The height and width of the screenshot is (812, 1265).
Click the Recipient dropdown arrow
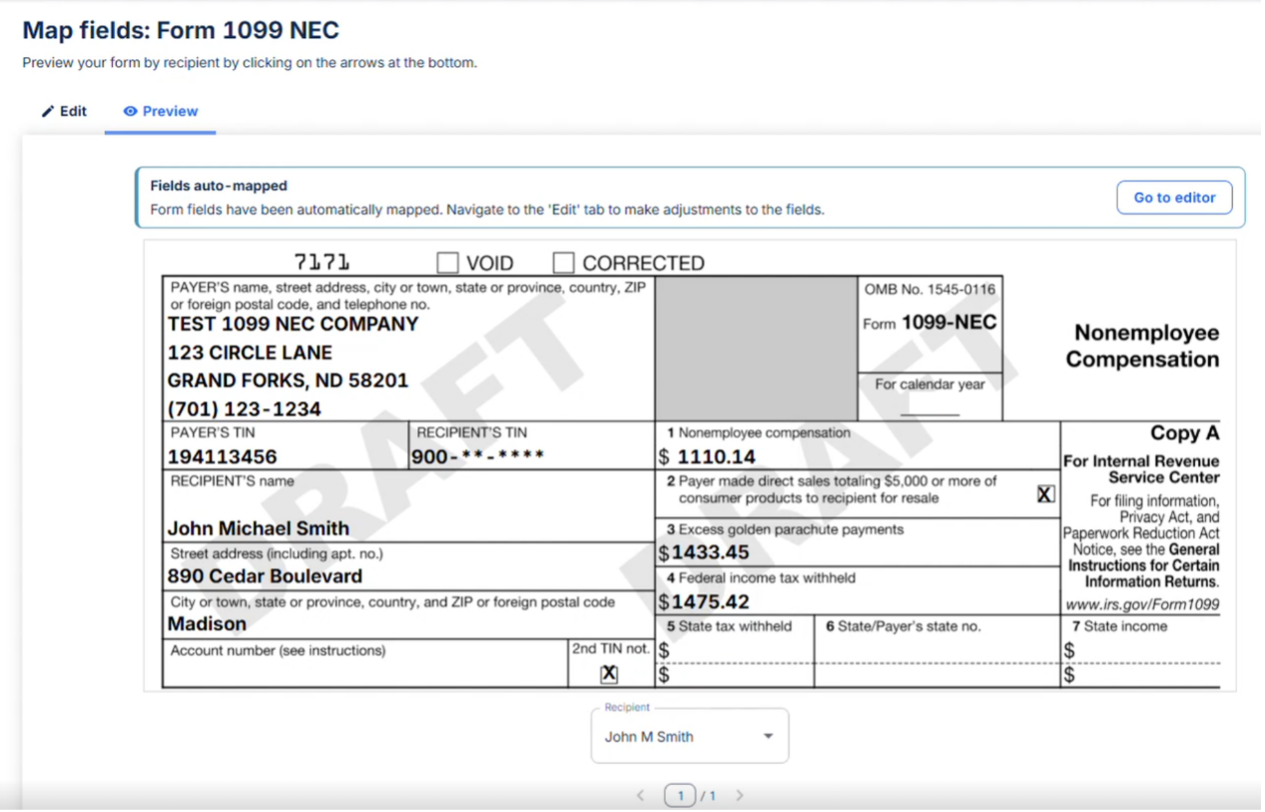768,737
